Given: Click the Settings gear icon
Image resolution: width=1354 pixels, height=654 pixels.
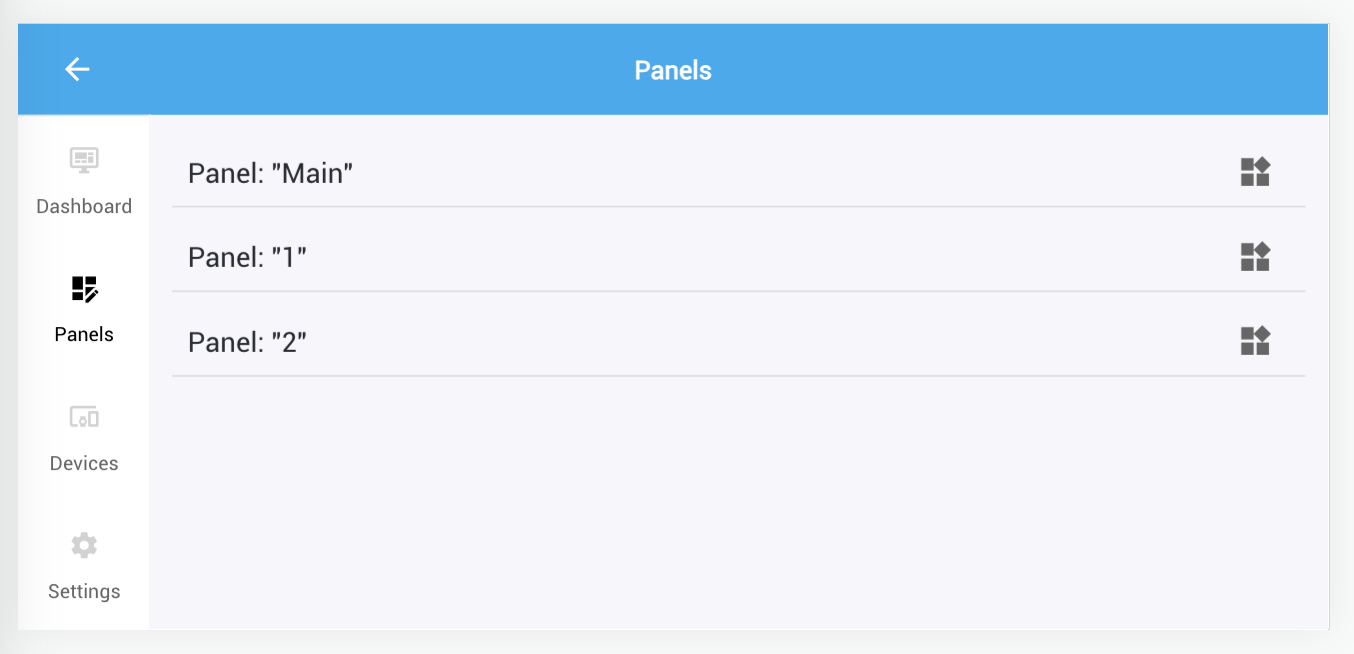Looking at the screenshot, I should [84, 545].
